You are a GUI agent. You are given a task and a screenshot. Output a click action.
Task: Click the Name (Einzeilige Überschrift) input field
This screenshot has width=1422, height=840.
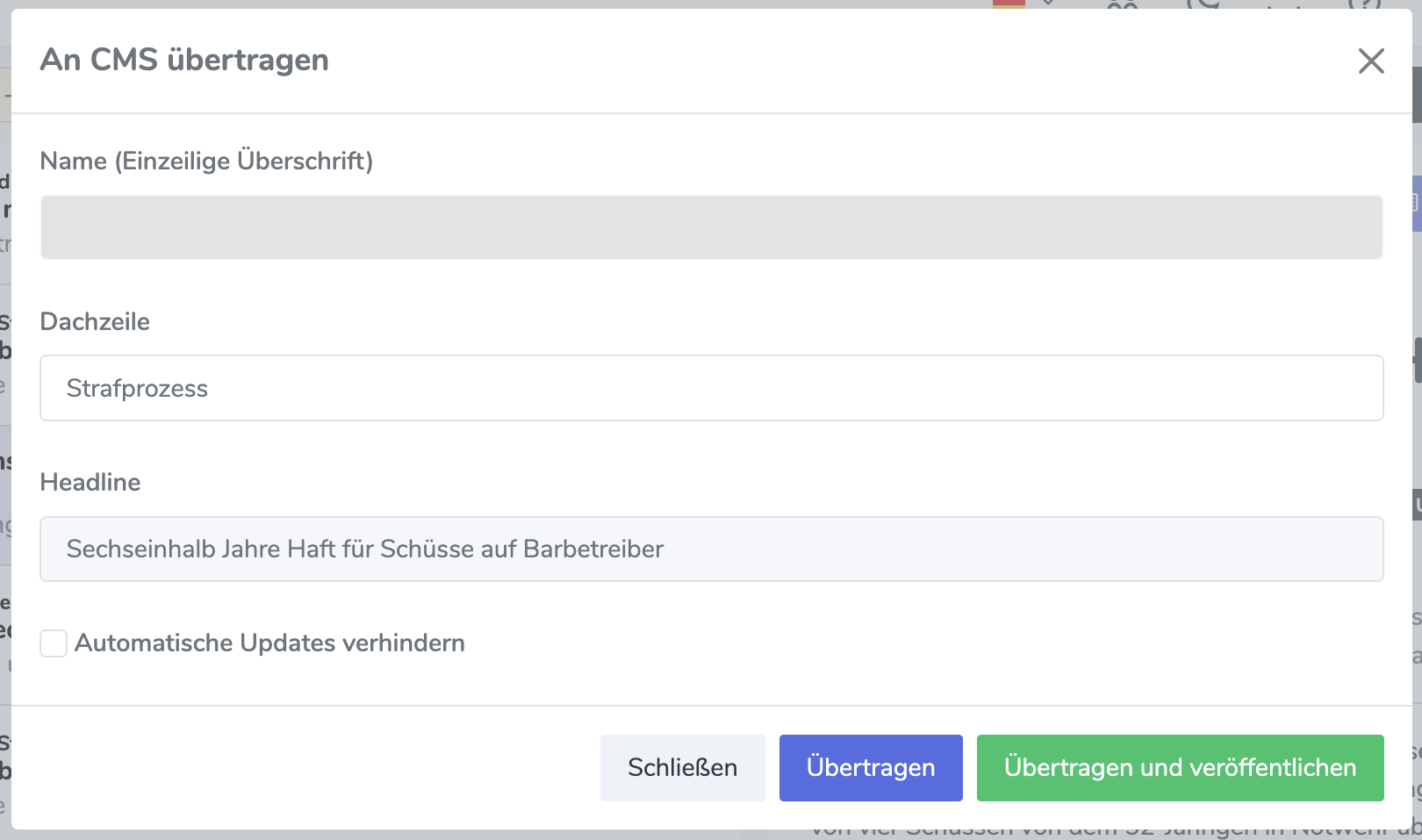712,227
